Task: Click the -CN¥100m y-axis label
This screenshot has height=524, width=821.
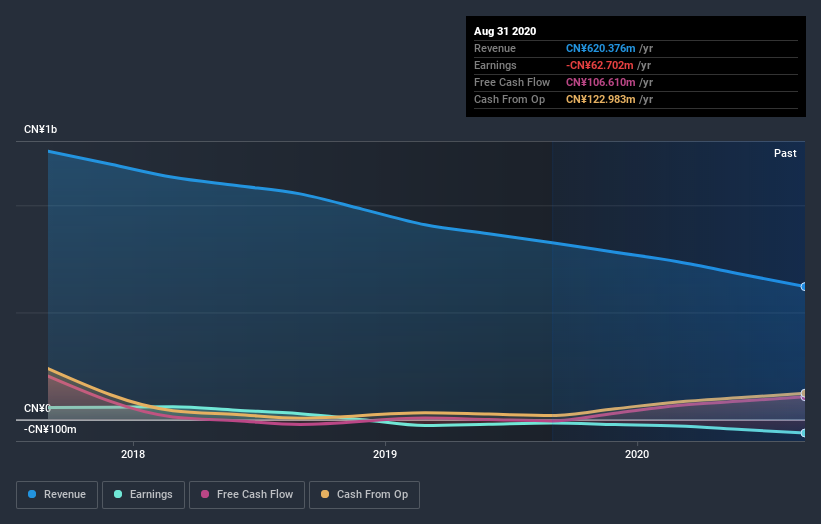Action: point(50,429)
